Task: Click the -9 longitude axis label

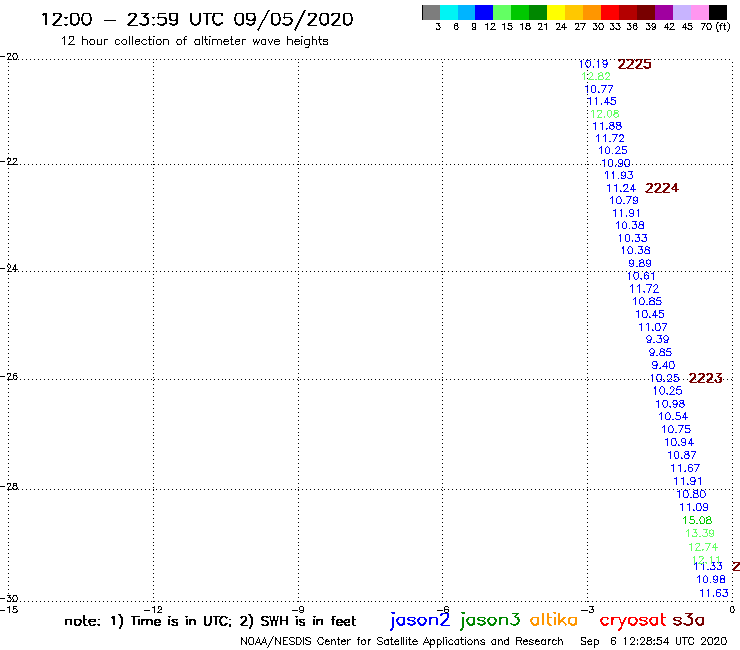Action: [x=298, y=609]
